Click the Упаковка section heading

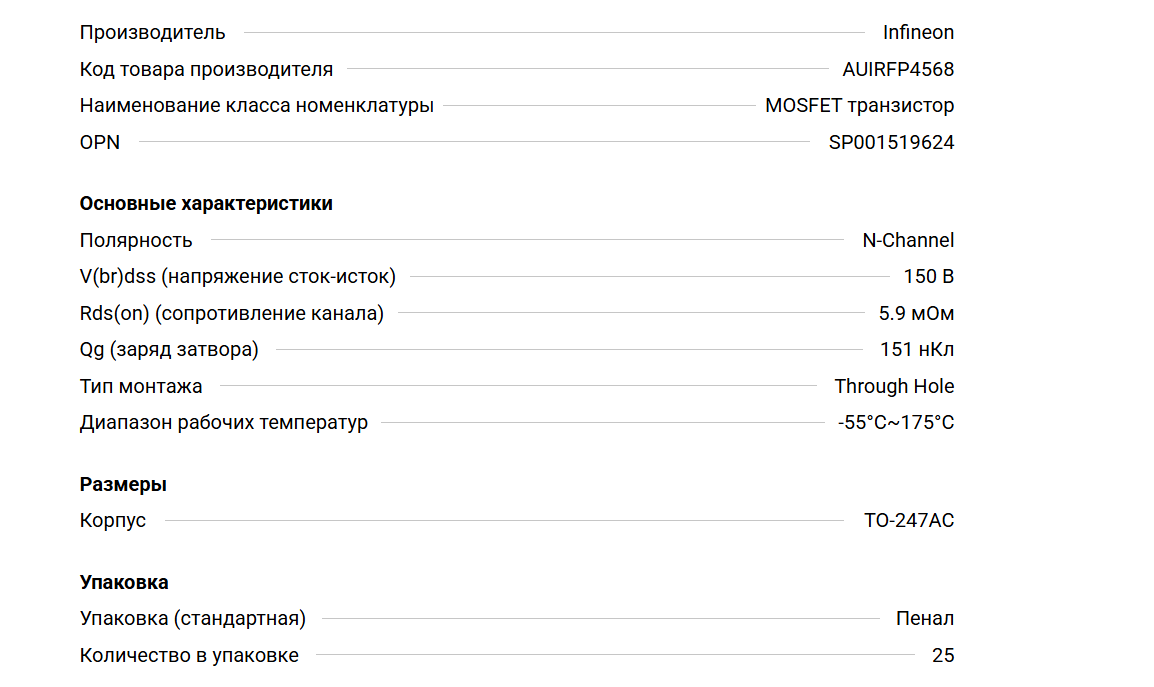point(124,582)
